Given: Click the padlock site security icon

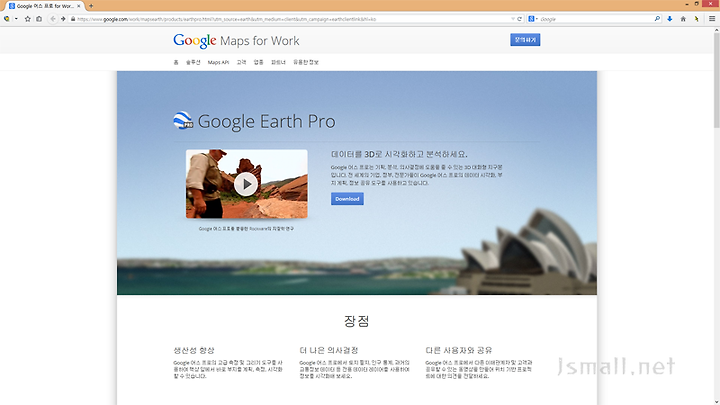Looking at the screenshot, I should (73, 19).
